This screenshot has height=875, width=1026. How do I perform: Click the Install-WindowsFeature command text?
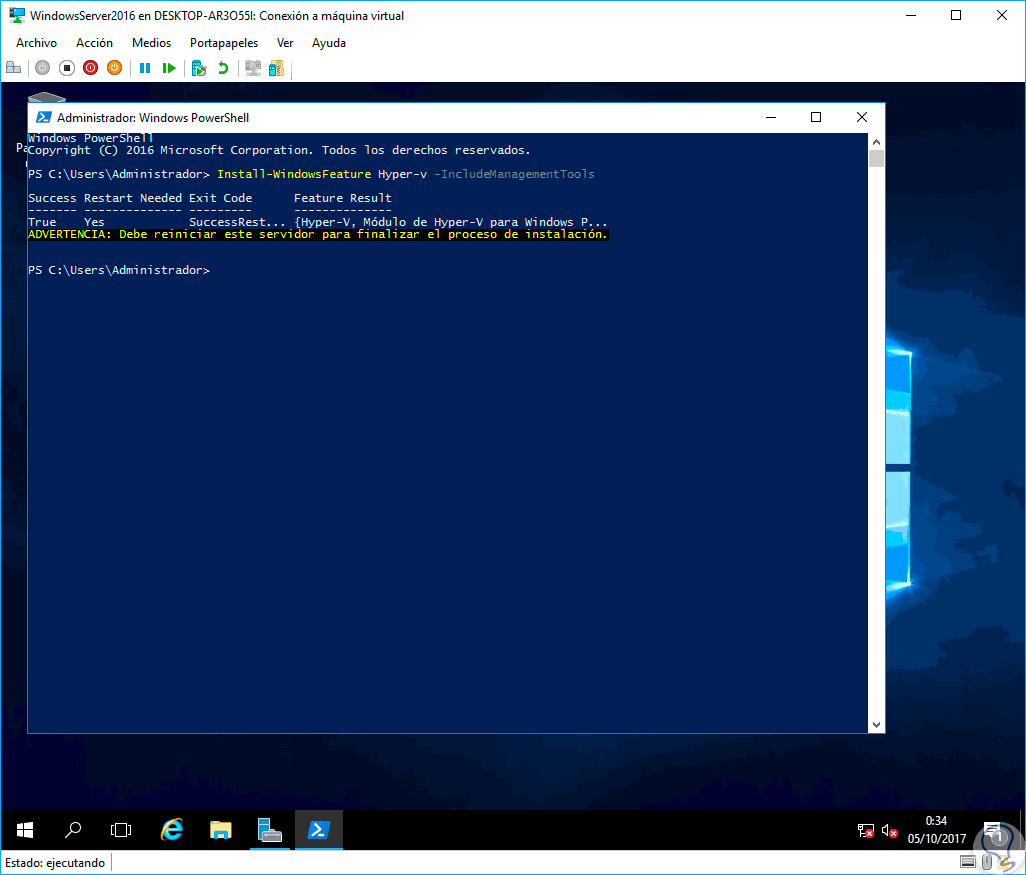(x=294, y=174)
